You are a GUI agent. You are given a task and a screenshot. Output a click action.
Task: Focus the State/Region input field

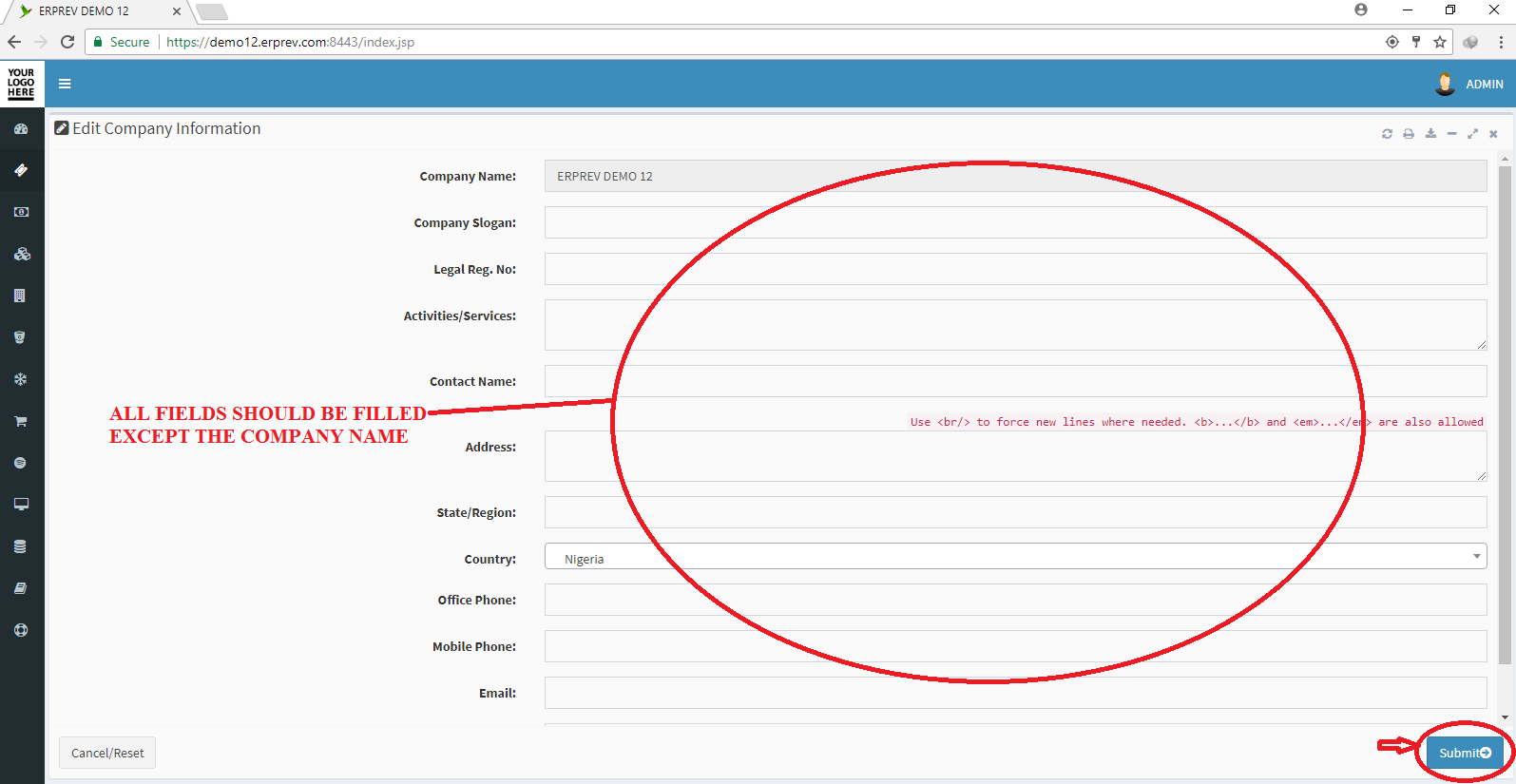pos(1015,512)
